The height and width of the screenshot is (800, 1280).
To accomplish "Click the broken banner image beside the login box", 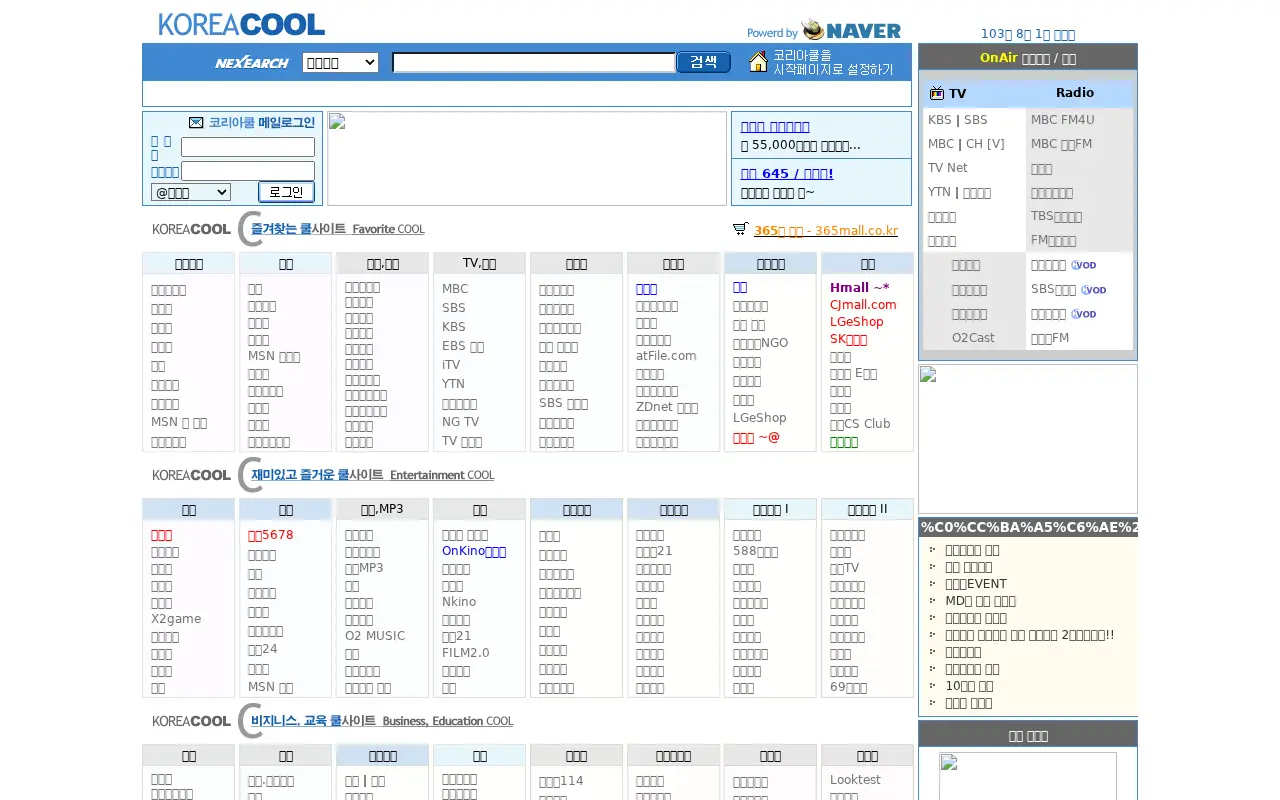I will pos(527,158).
